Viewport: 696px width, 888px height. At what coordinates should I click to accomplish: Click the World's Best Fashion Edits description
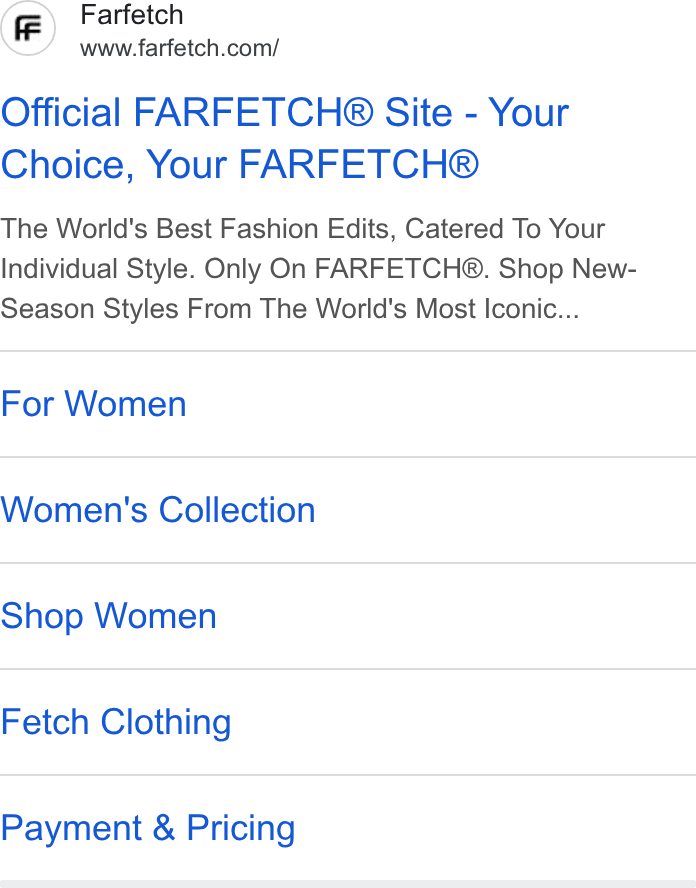318,268
